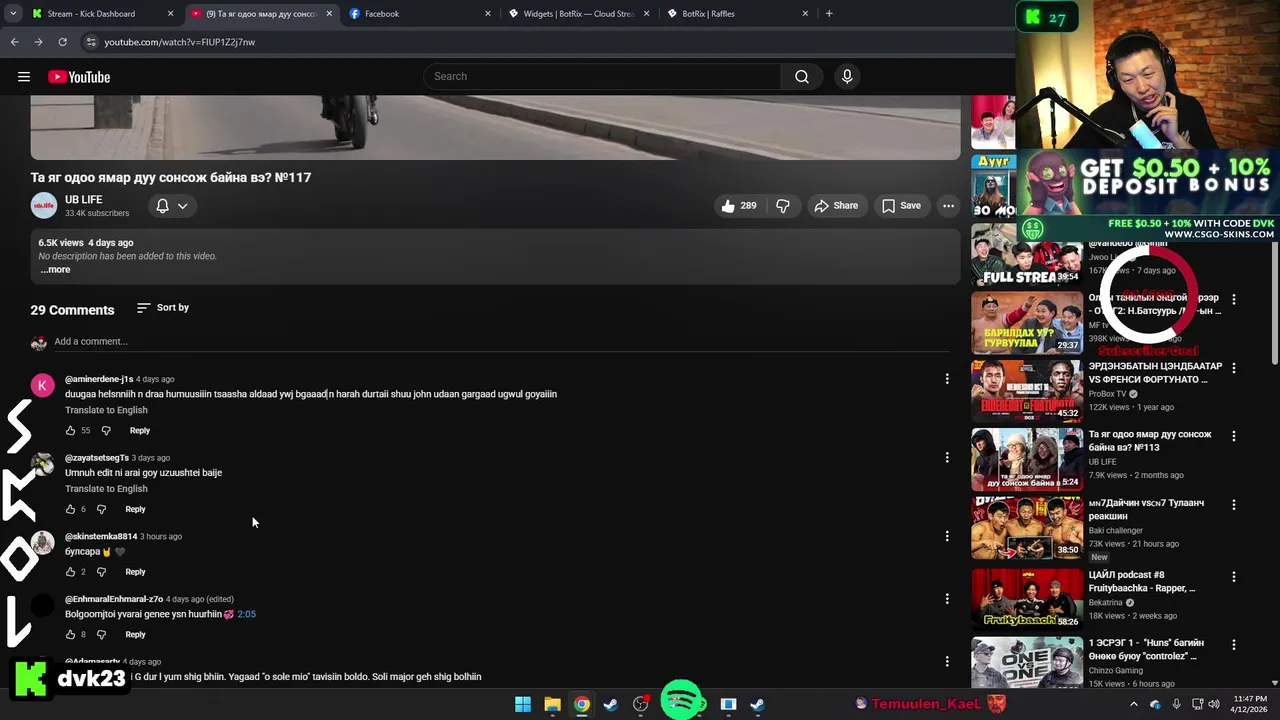Image resolution: width=1280 pixels, height=720 pixels.
Task: Like the comment by @zayatsetsegTs
Action: 70,510
